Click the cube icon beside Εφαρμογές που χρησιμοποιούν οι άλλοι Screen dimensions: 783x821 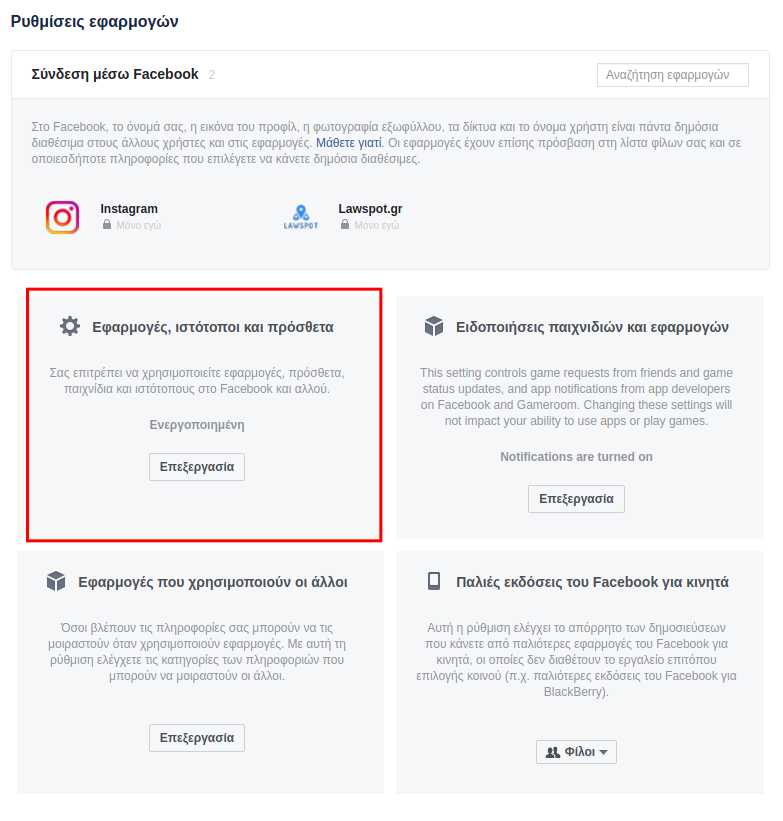pyautogui.click(x=56, y=581)
